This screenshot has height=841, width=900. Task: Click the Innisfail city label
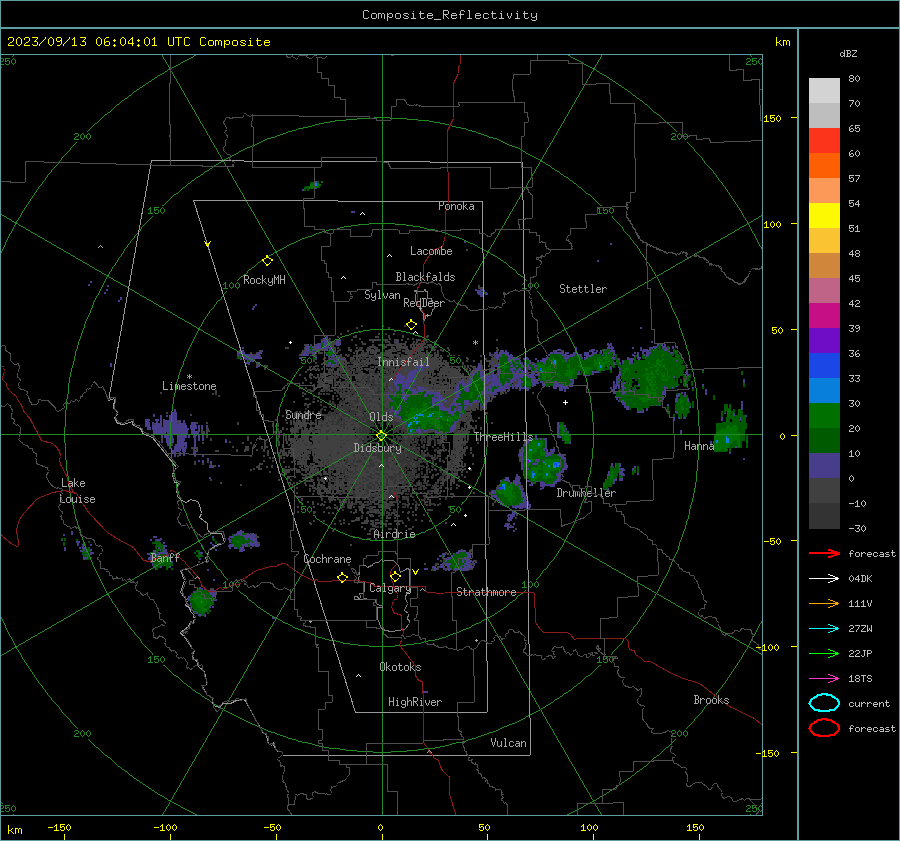click(403, 362)
